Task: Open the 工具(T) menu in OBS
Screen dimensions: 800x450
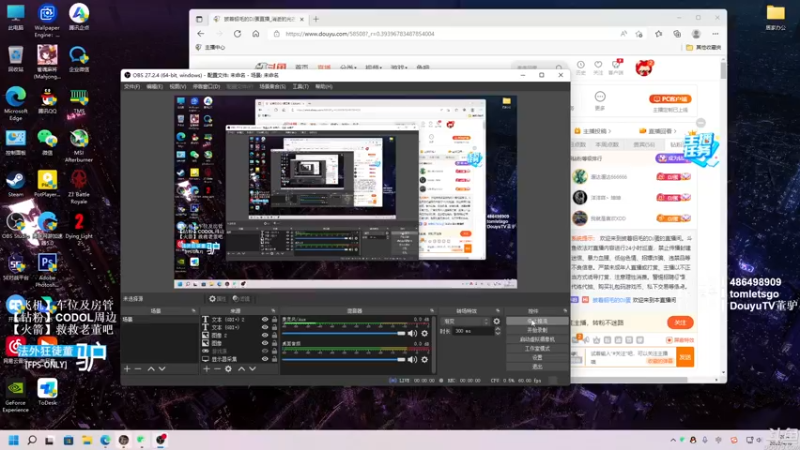Action: 301,87
